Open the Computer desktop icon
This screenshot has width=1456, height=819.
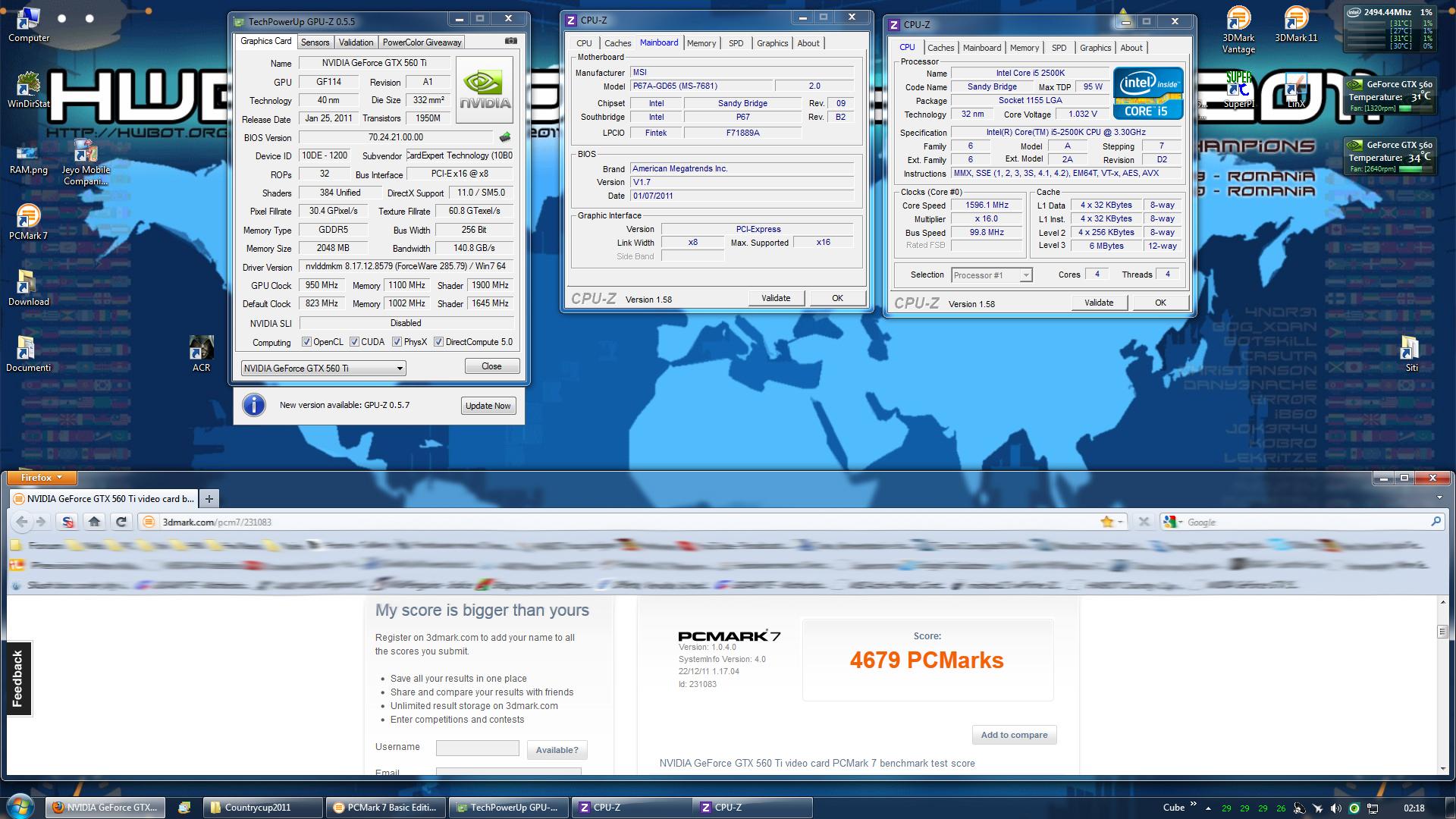(x=28, y=25)
